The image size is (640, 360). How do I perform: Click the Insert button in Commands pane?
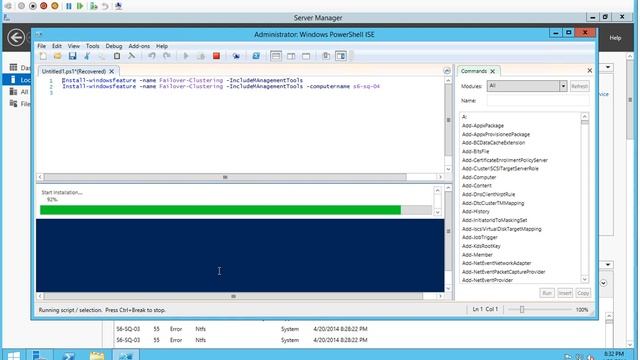click(x=565, y=293)
